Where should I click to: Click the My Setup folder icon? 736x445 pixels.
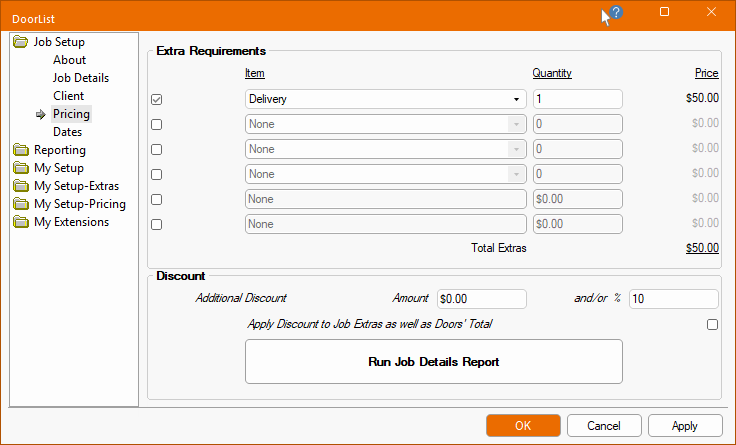click(x=20, y=168)
